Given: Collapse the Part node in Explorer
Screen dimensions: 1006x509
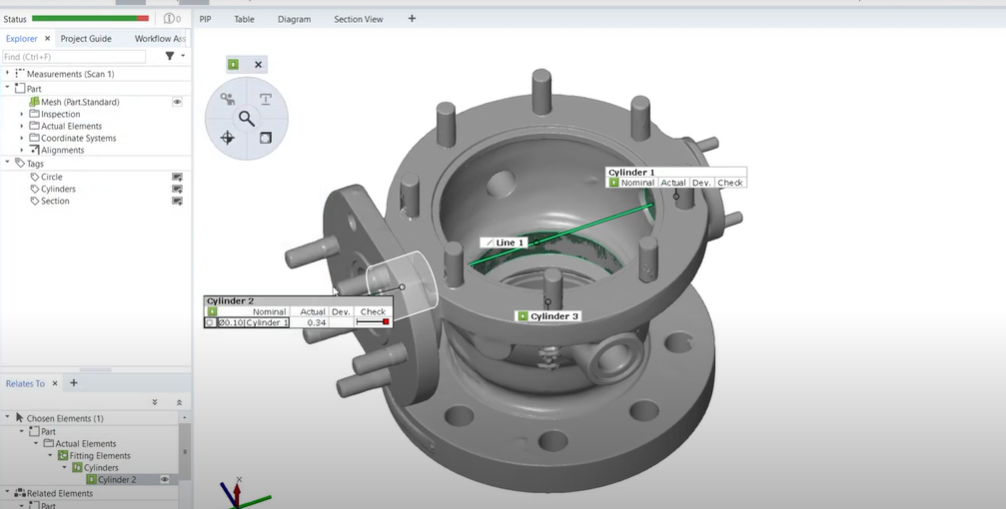Looking at the screenshot, I should click(8, 87).
